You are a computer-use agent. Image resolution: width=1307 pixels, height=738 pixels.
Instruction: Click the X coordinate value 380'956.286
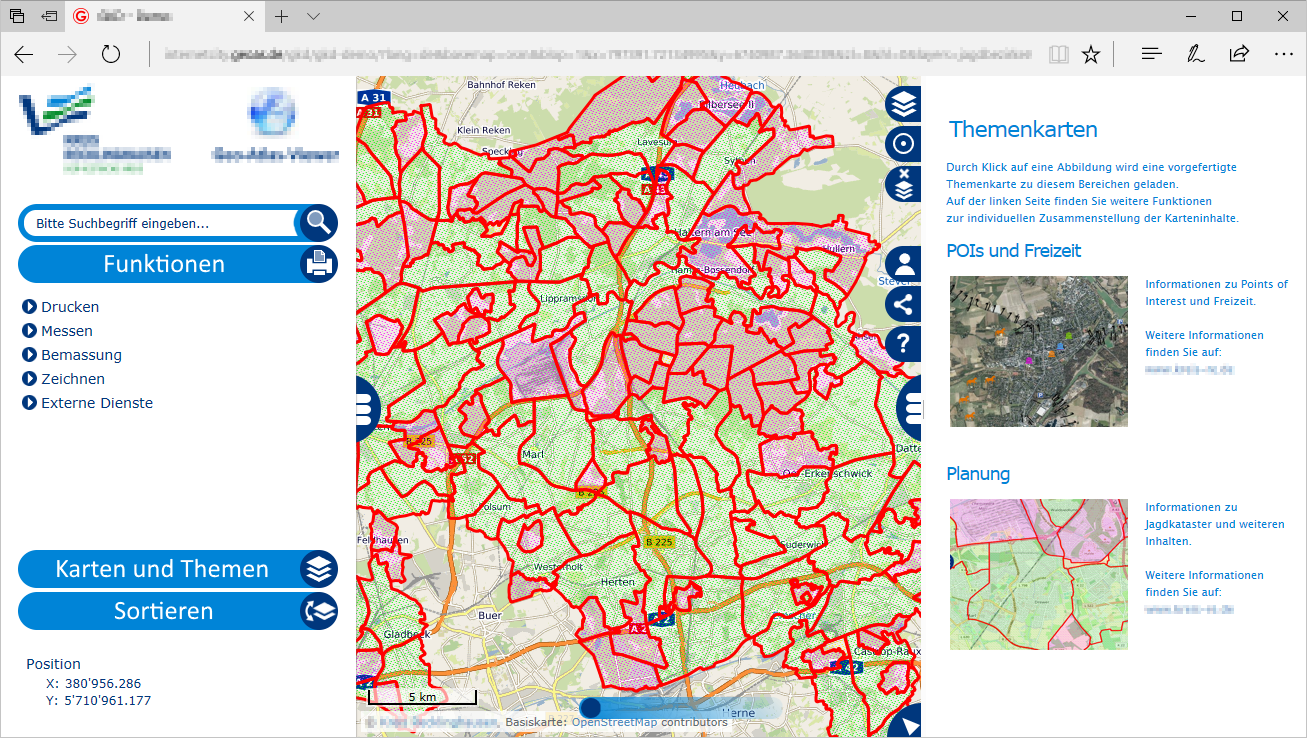click(103, 684)
